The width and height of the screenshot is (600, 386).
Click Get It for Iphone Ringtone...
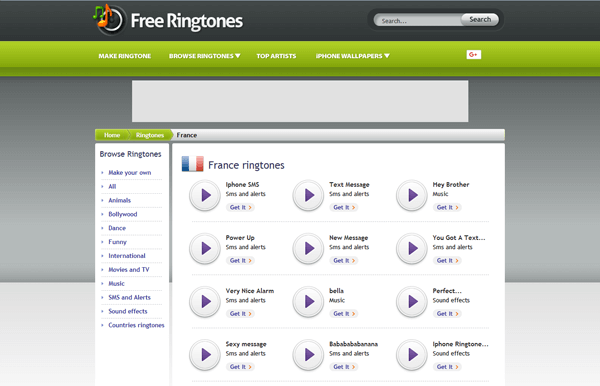pos(447,367)
